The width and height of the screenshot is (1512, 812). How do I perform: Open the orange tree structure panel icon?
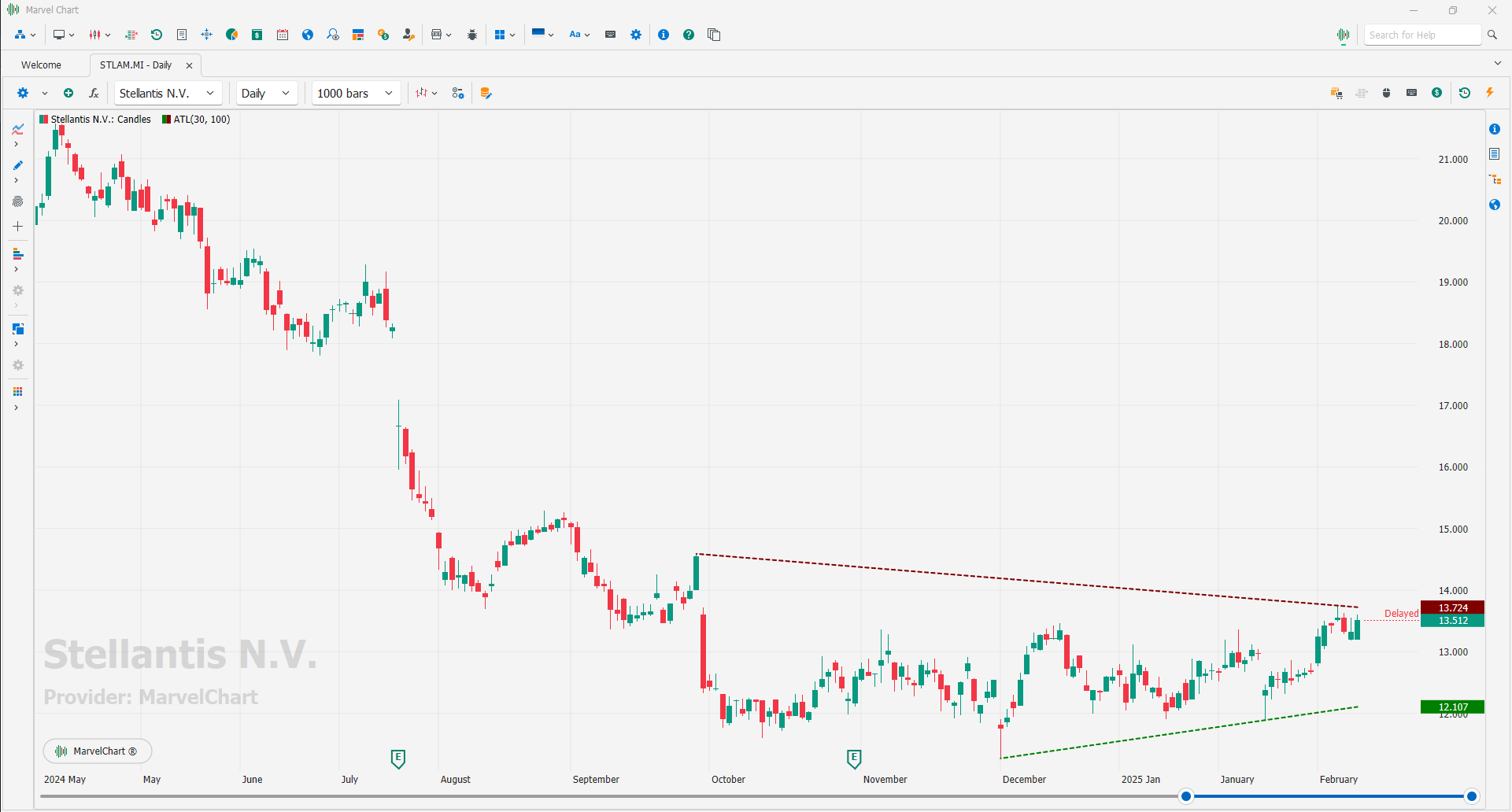tap(1495, 179)
